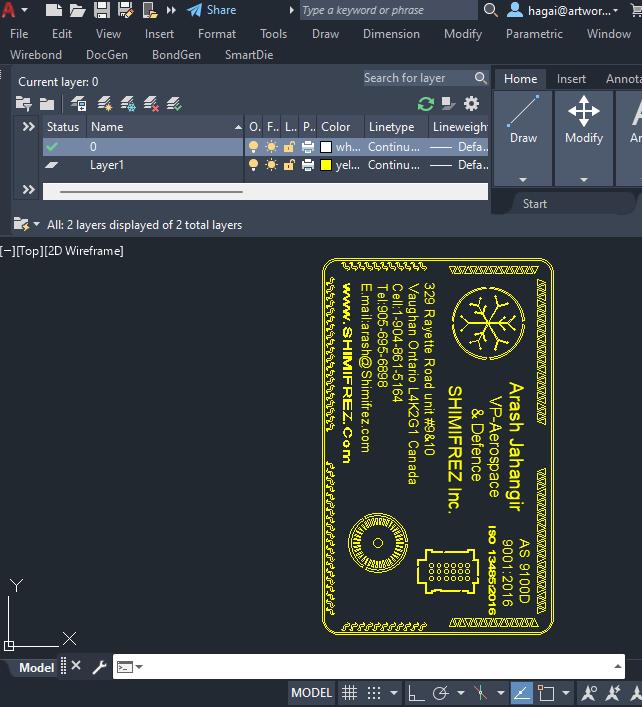Toggle layer 0 On/Off lightbulb
The width and height of the screenshot is (642, 707).
click(x=254, y=147)
